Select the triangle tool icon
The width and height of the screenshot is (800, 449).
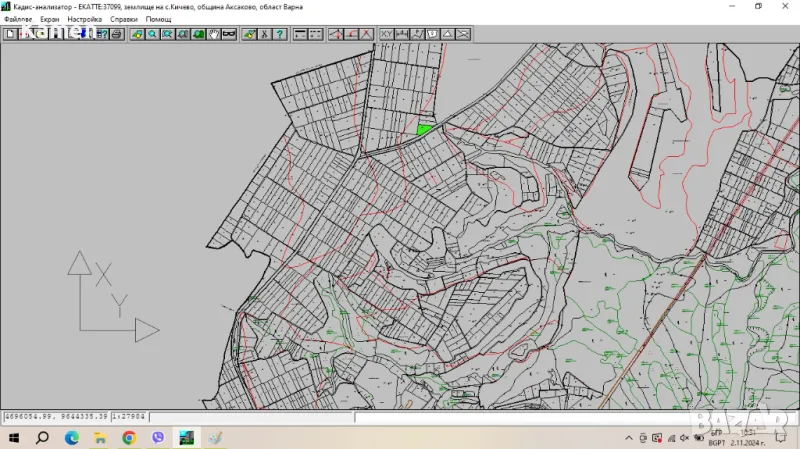point(447,34)
